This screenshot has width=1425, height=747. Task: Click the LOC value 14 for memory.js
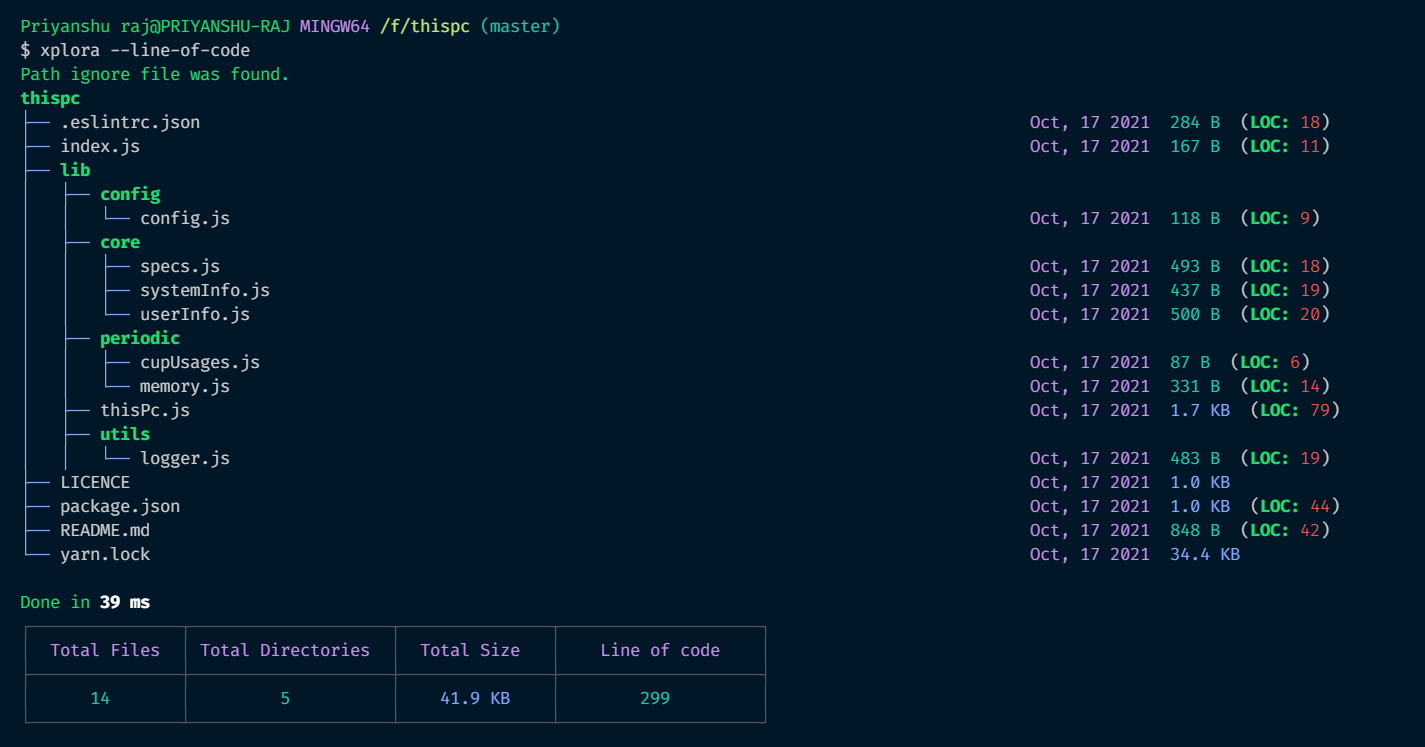[1310, 386]
